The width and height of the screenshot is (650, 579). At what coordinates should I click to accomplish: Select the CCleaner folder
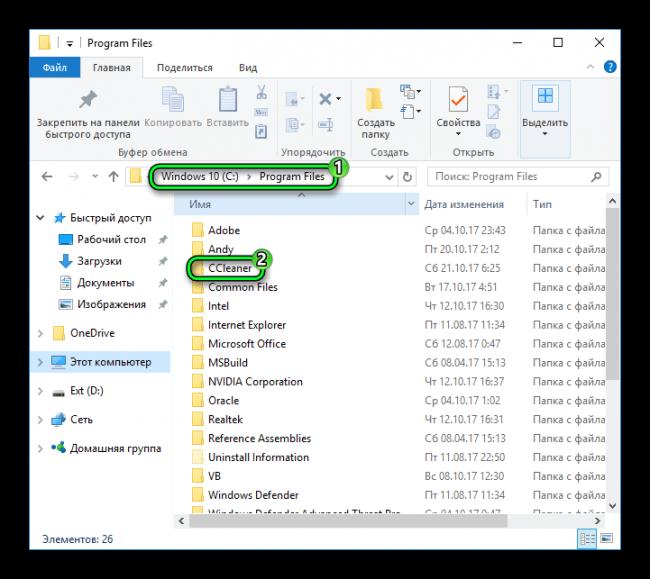point(229,268)
